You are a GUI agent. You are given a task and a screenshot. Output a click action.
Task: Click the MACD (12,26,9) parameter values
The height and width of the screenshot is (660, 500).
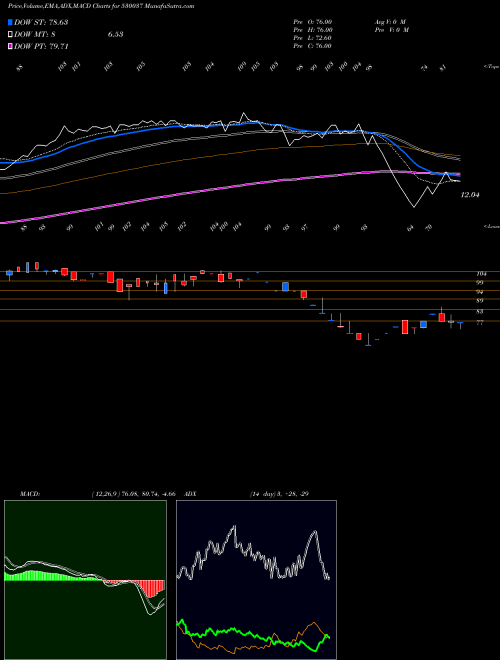coord(136,494)
